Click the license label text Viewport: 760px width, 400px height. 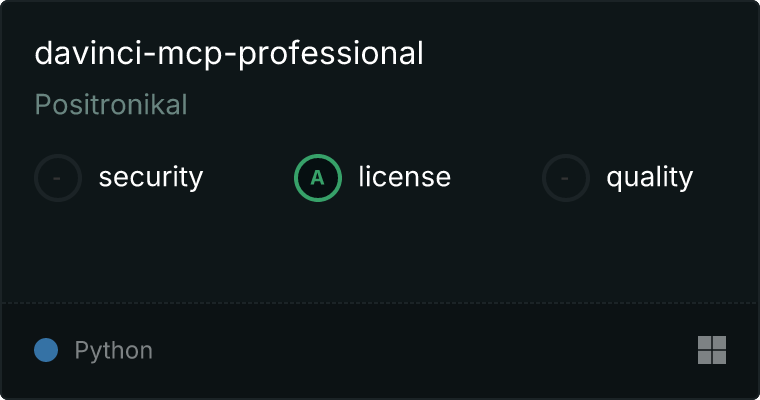(405, 176)
